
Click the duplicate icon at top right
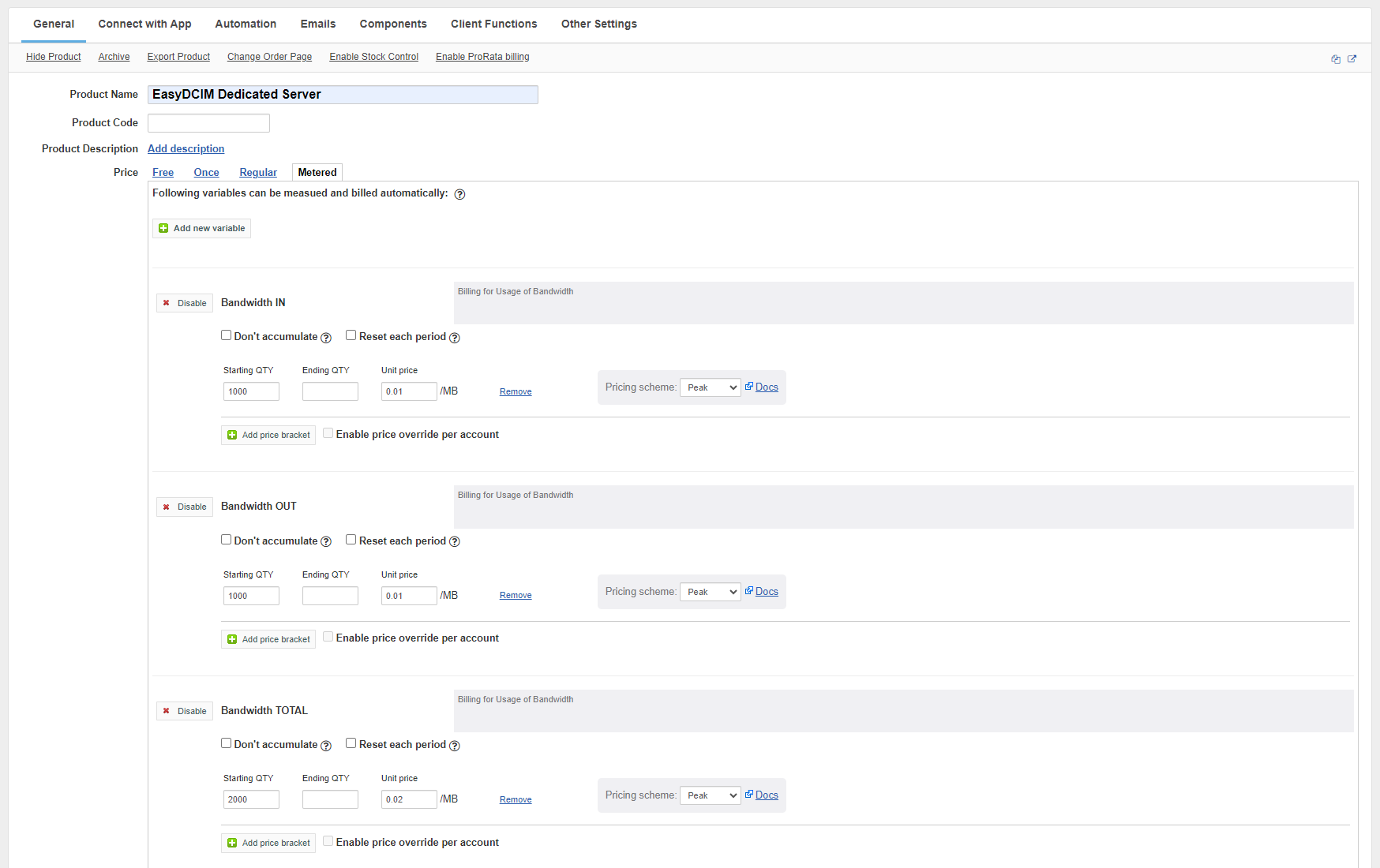pos(1336,59)
